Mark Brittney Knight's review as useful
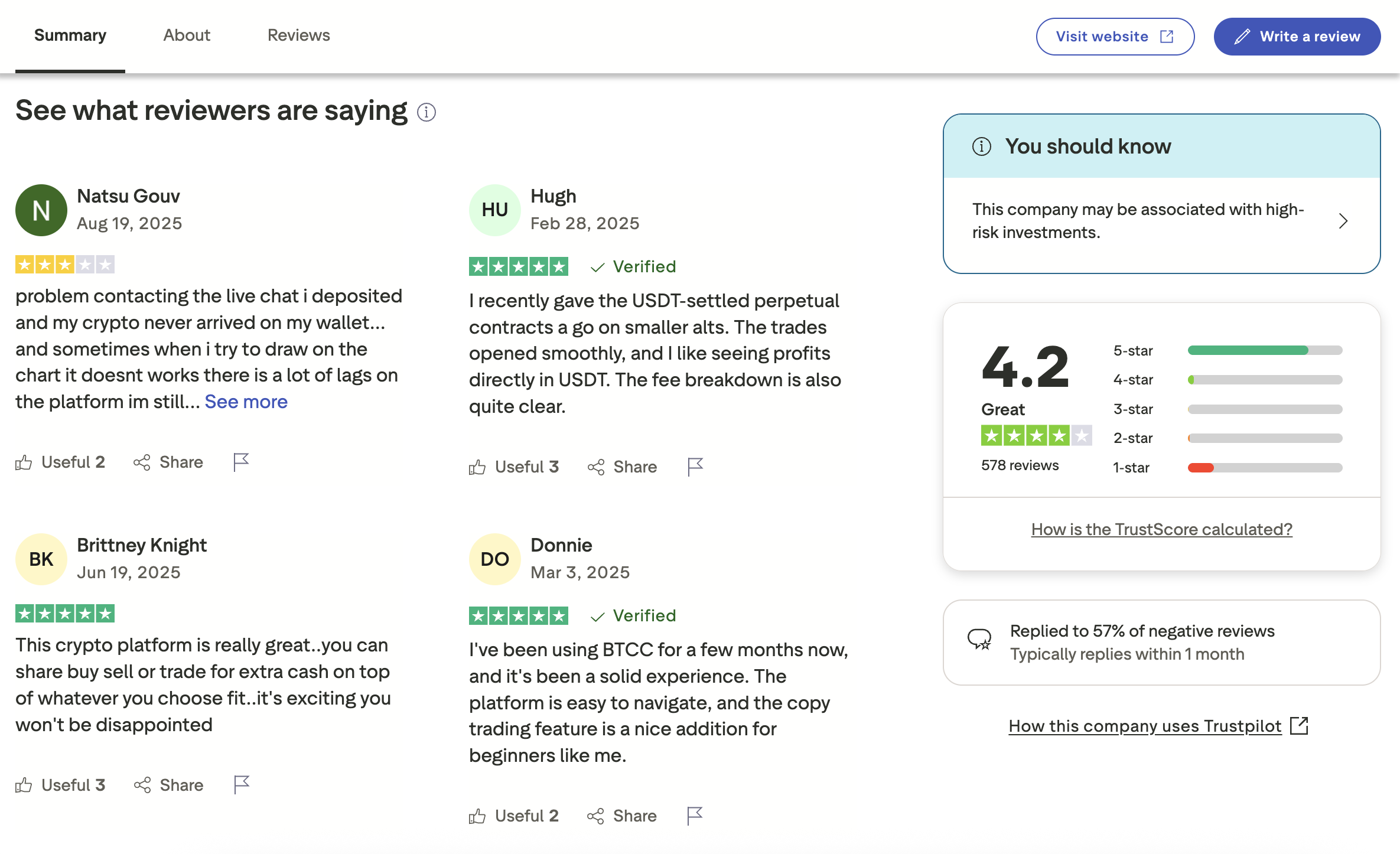1400x854 pixels. [x=60, y=785]
